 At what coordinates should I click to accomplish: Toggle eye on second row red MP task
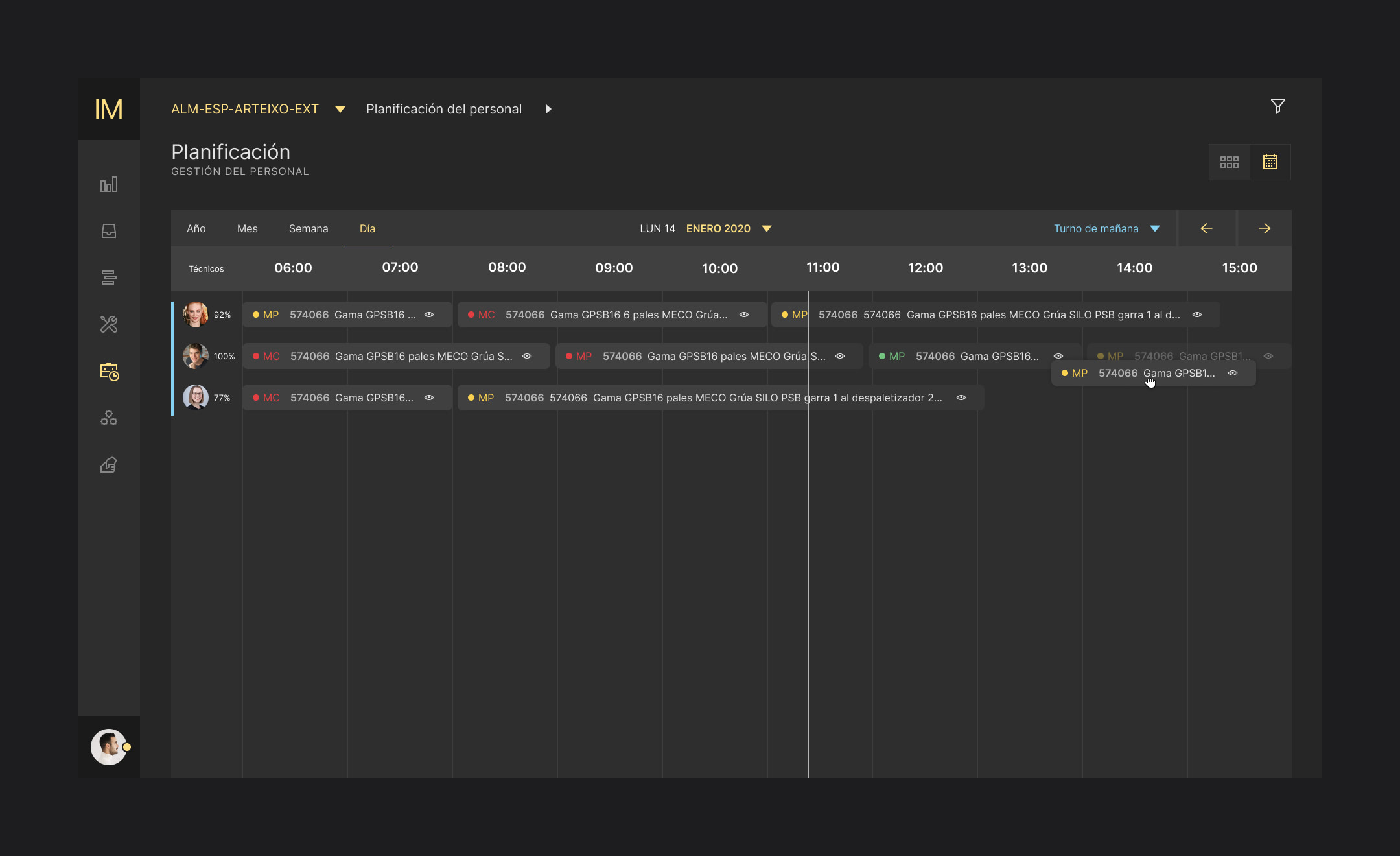(x=840, y=356)
